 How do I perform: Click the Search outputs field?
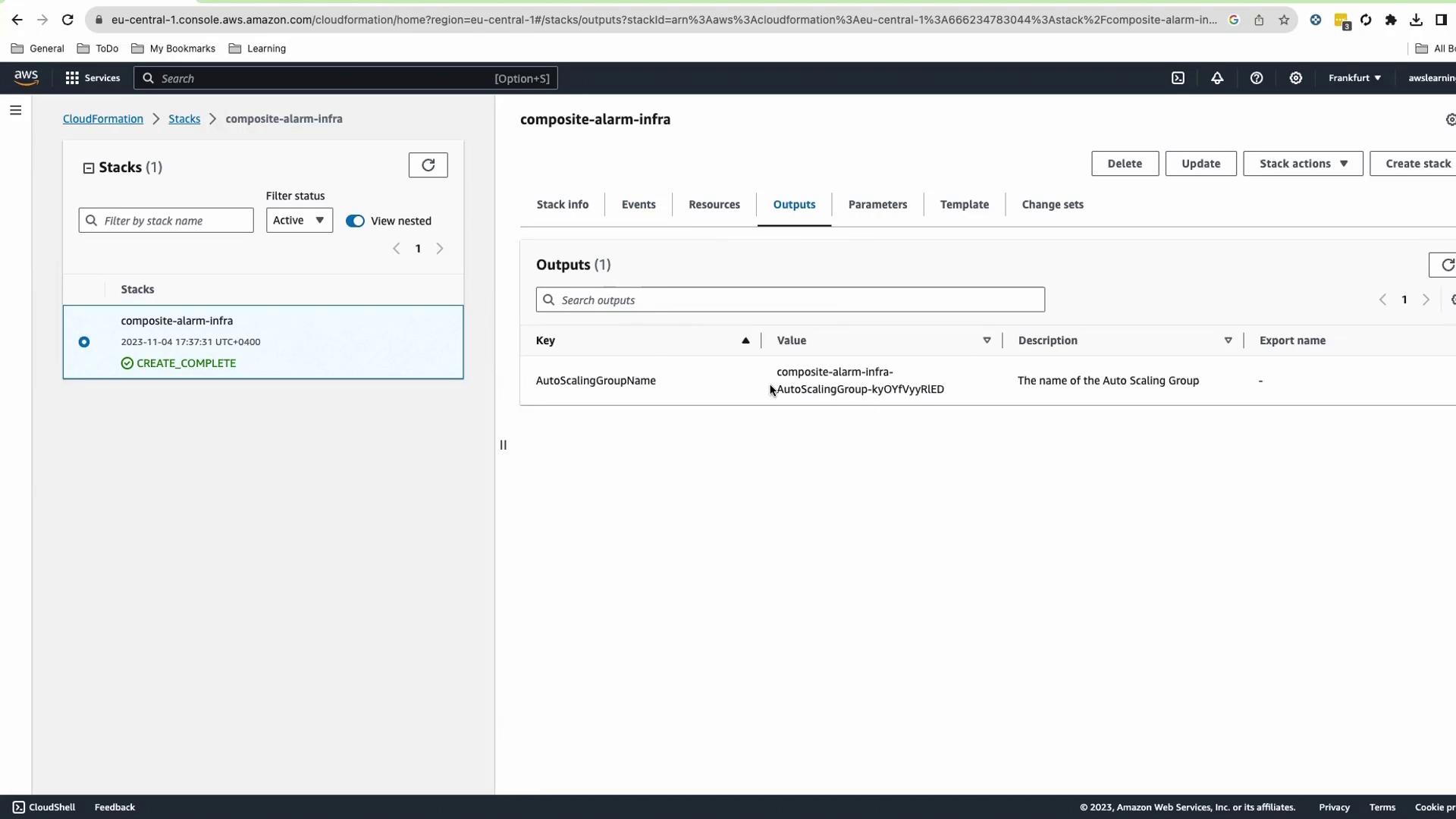(790, 300)
